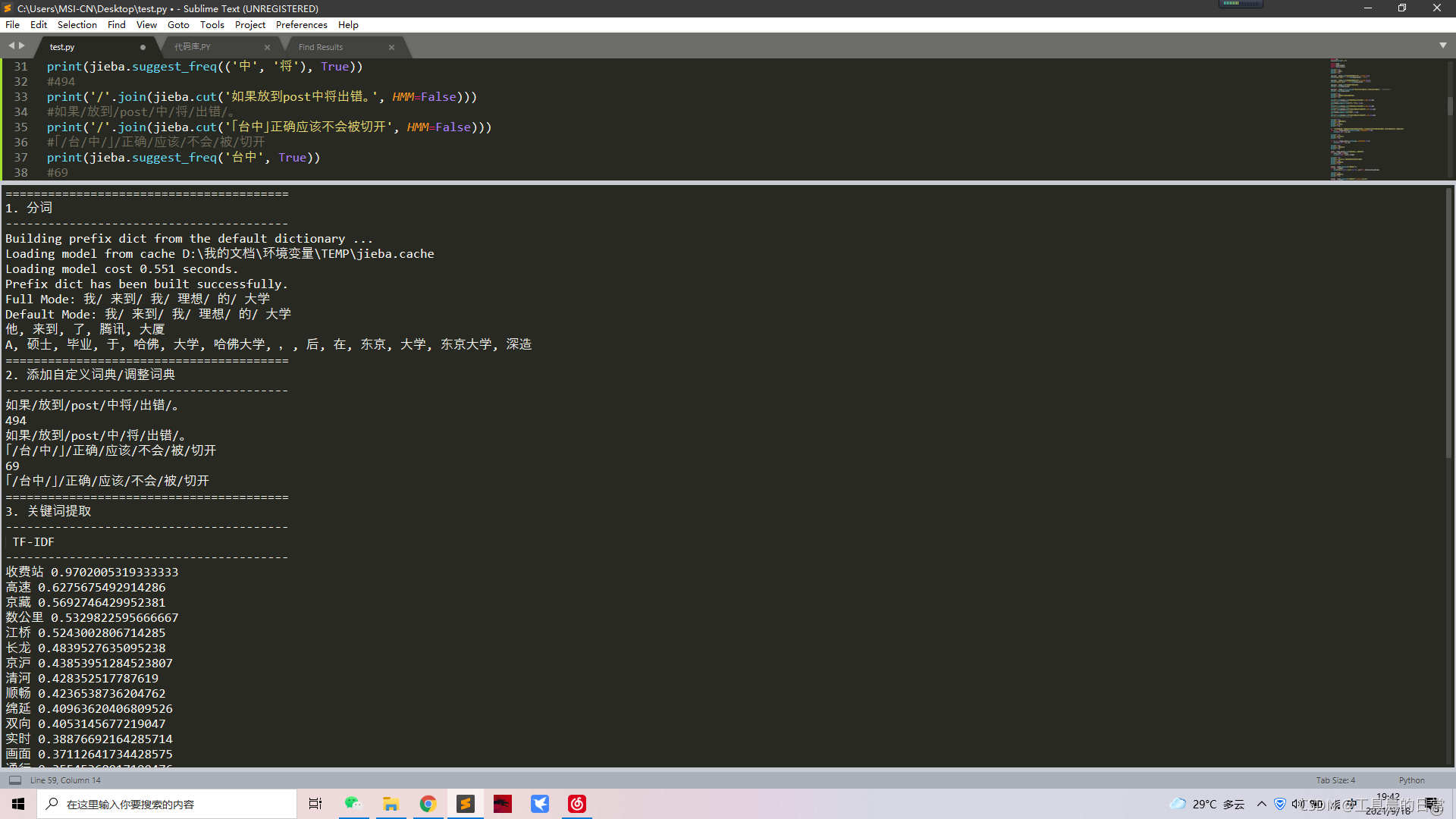The image size is (1456, 819).
Task: Close the 代码库.PY tab
Action: [267, 47]
